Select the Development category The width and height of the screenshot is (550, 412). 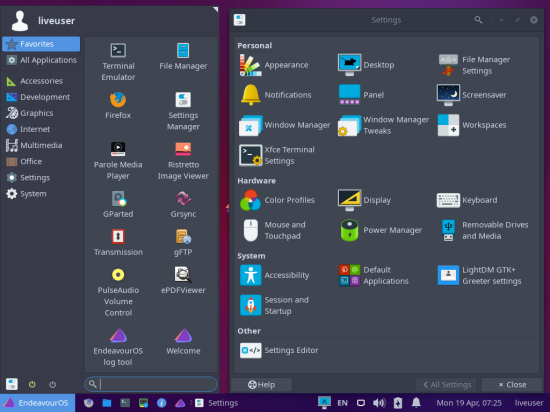point(41,97)
